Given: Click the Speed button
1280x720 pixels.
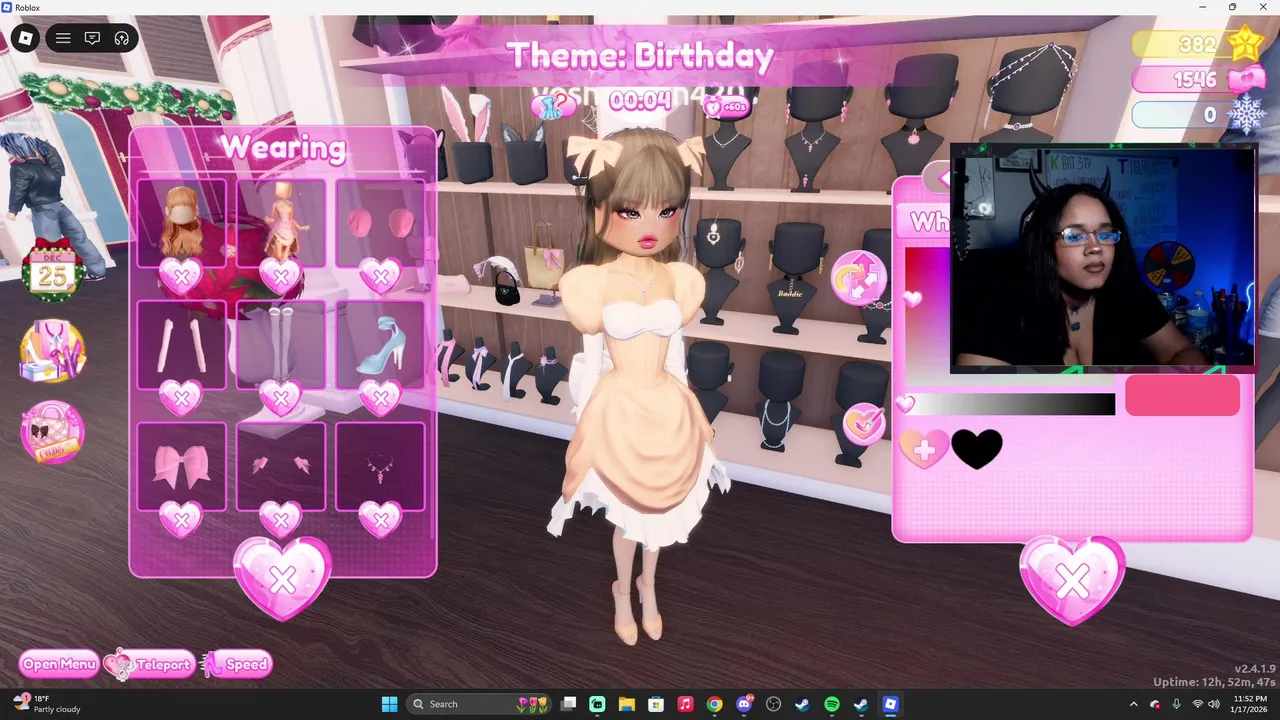Looking at the screenshot, I should [237, 664].
